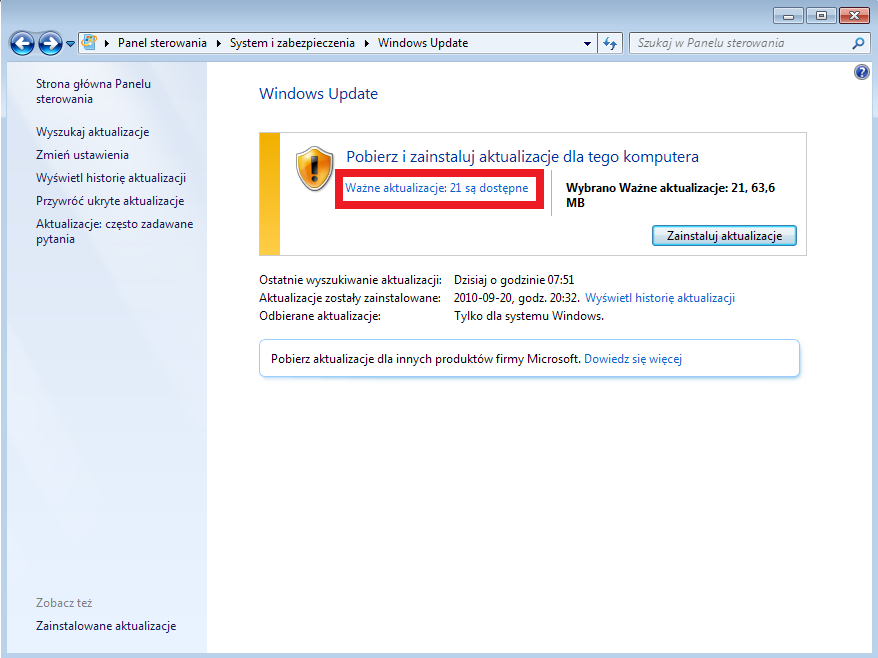Click the Control Panel icon in address bar
The width and height of the screenshot is (878, 658).
[x=88, y=43]
